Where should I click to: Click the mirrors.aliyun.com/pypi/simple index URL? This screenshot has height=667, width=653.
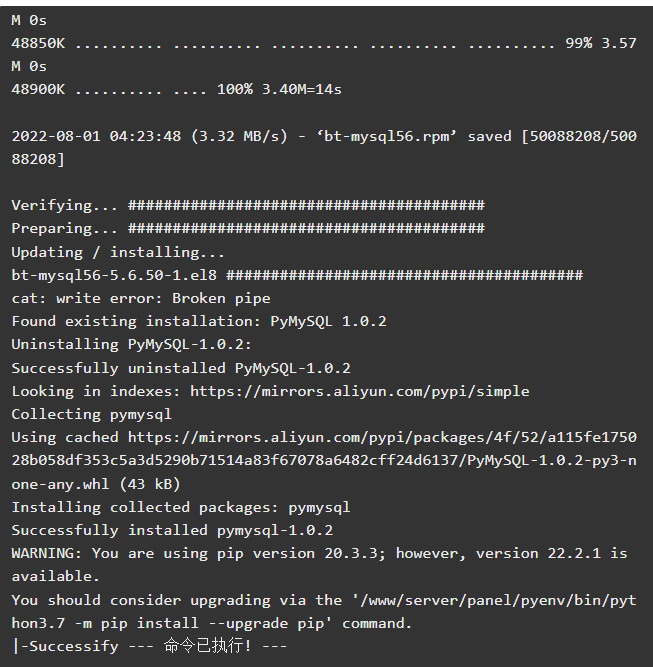[x=359, y=391]
